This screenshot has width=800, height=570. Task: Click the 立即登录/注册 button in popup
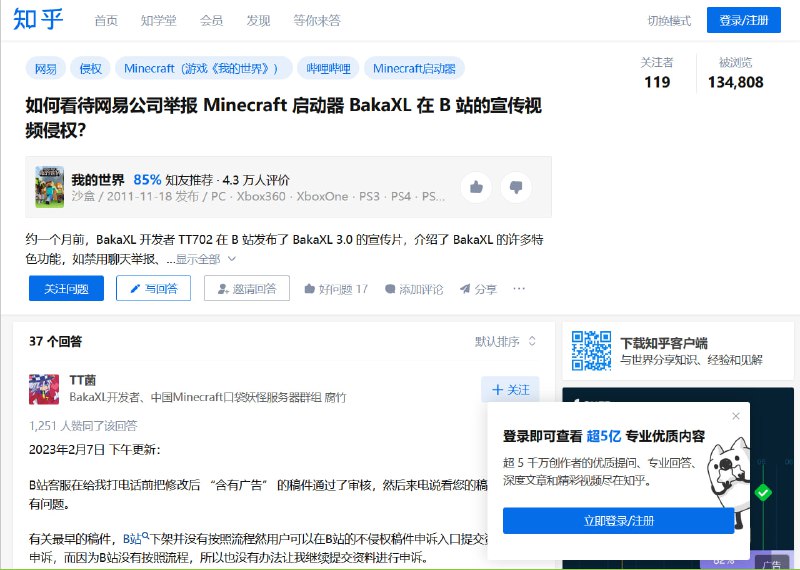[618, 521]
